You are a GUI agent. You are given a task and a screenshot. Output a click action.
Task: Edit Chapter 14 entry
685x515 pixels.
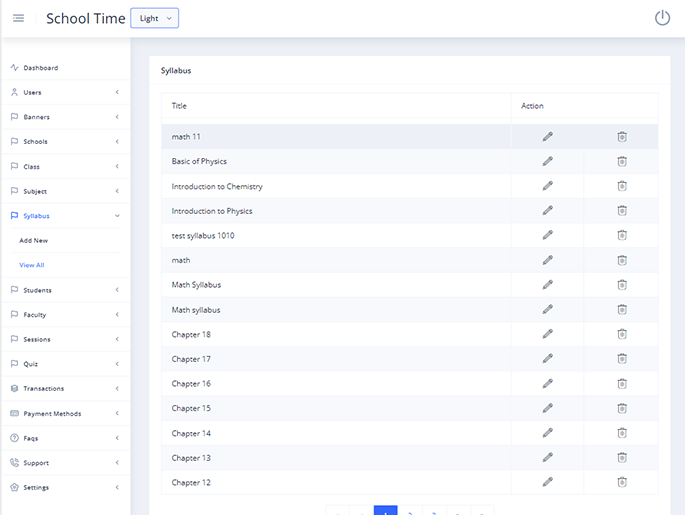click(547, 433)
